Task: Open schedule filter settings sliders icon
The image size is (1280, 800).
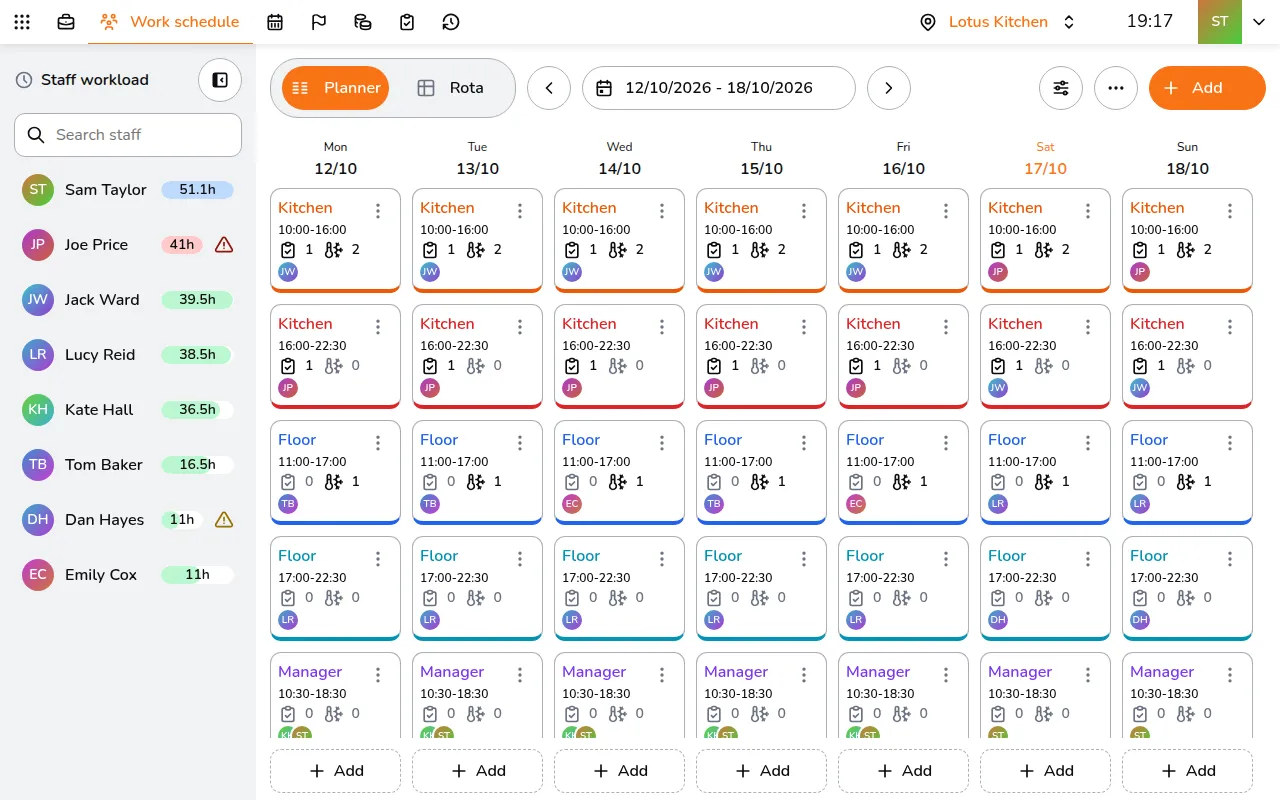Action: pos(1061,88)
